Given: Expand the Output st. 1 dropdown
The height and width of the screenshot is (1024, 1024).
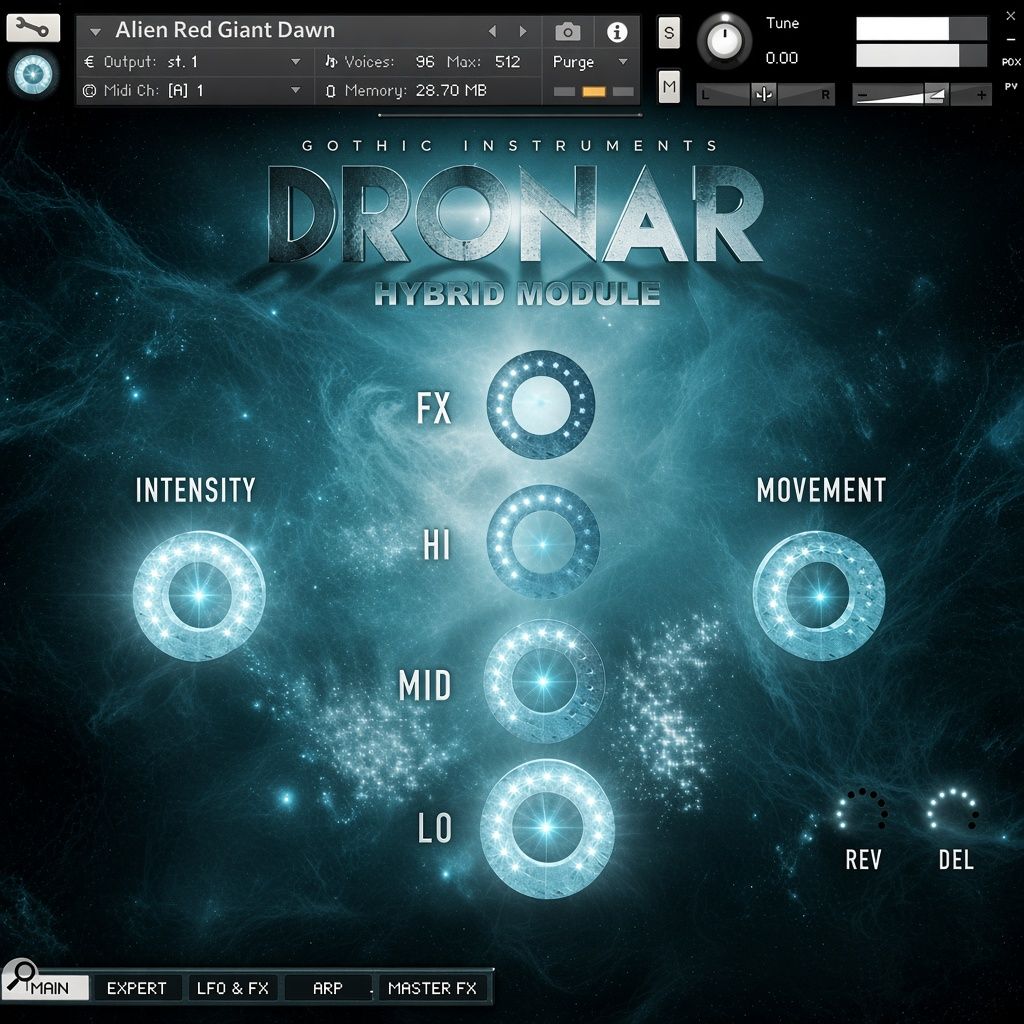Looking at the screenshot, I should point(296,61).
